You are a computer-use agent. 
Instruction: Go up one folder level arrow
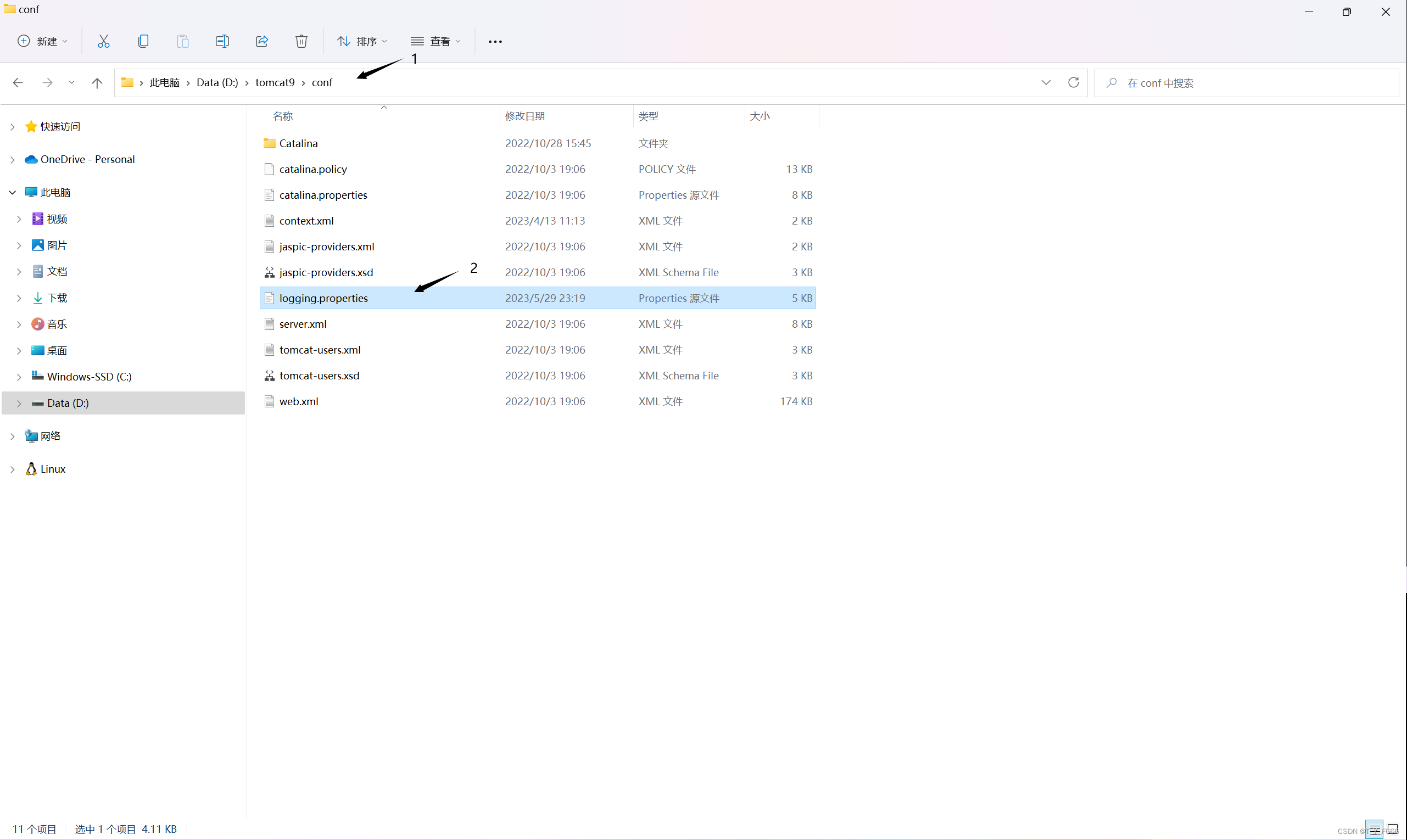[97, 83]
